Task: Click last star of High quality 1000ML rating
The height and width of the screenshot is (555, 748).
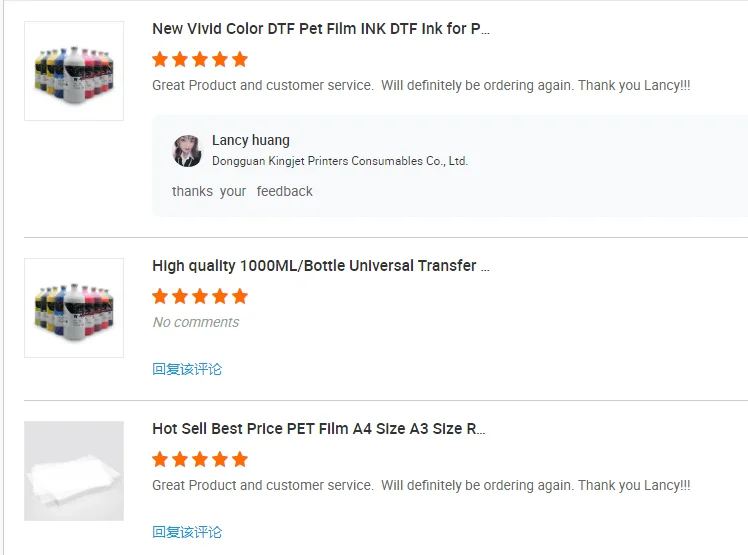Action: pos(240,296)
